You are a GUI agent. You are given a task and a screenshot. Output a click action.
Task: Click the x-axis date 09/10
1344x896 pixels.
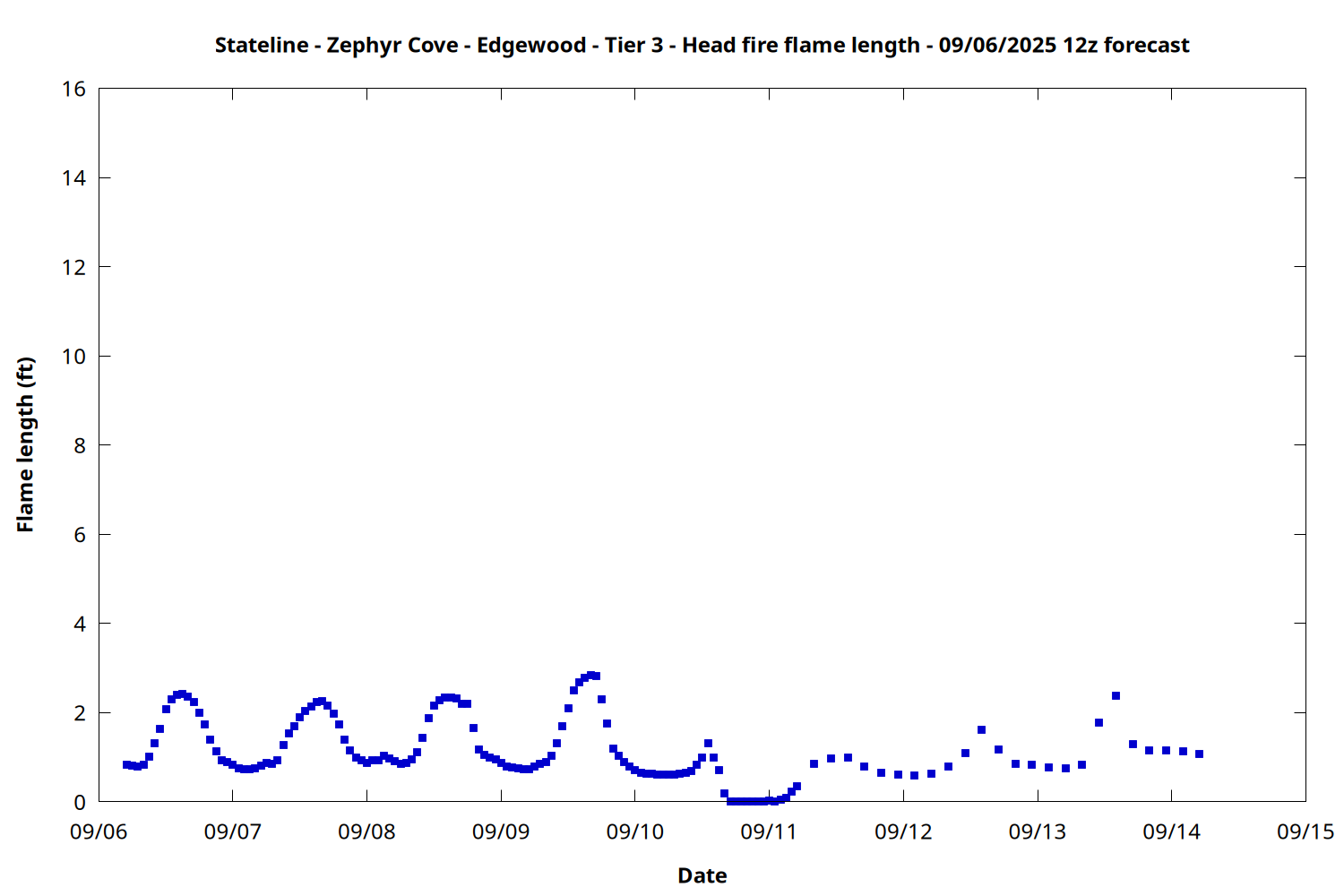[x=635, y=831]
